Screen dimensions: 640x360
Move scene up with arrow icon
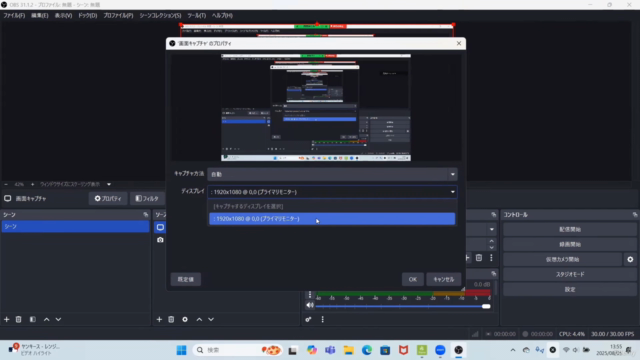coord(47,319)
